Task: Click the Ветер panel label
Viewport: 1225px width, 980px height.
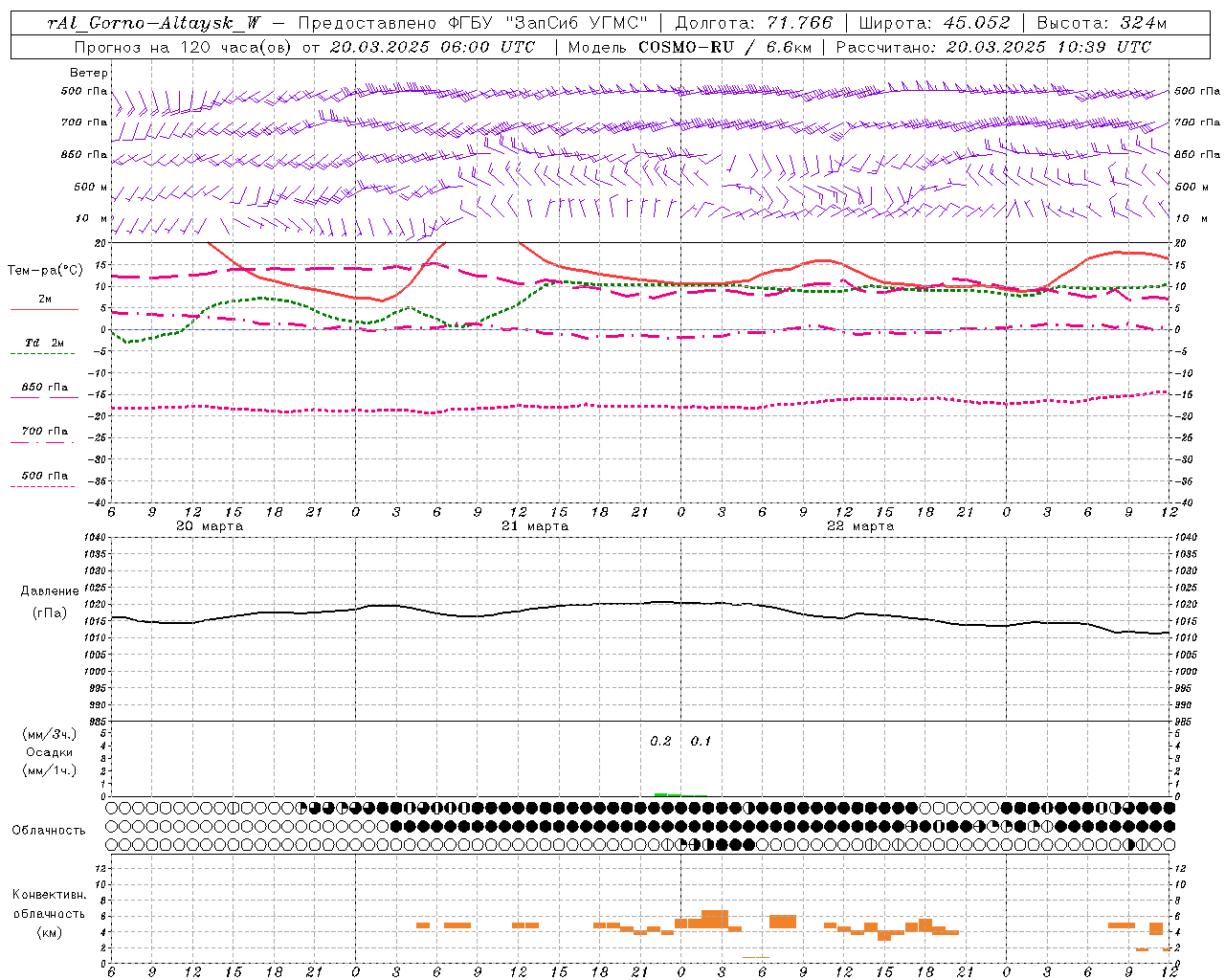Action: (x=89, y=73)
